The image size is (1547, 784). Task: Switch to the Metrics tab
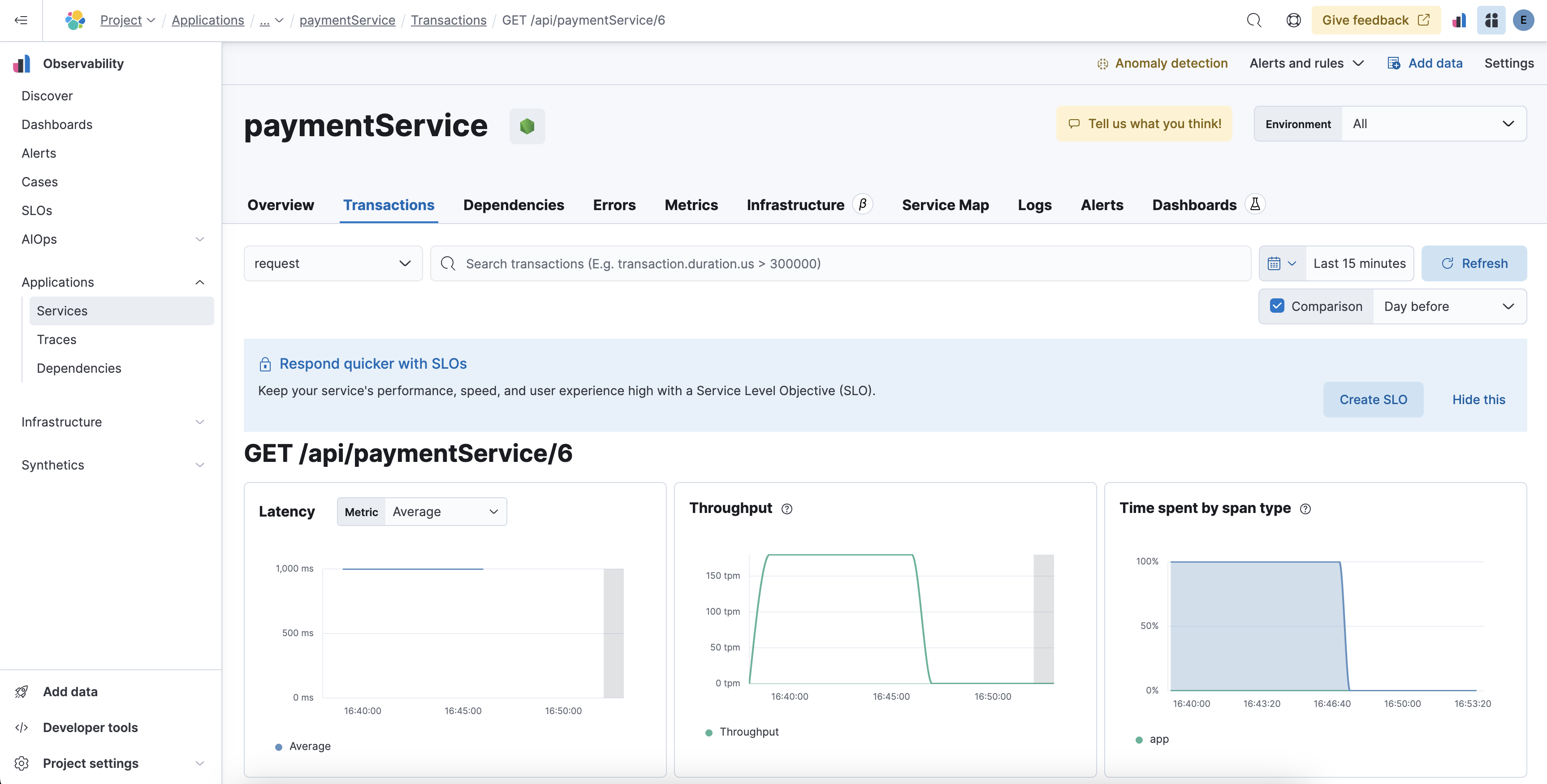click(691, 205)
